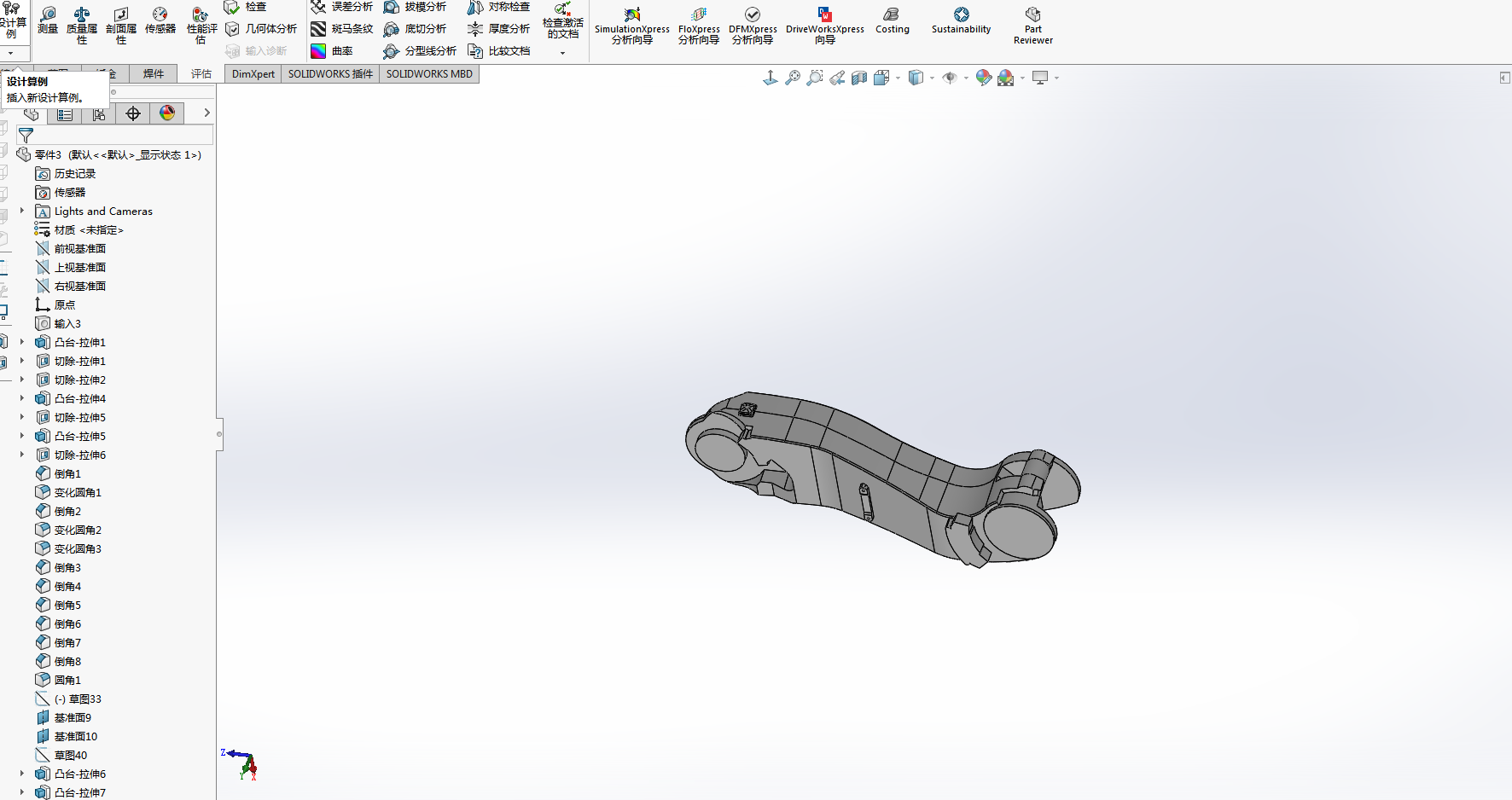
Task: Open 剖面属性 section properties tool
Action: [121, 26]
